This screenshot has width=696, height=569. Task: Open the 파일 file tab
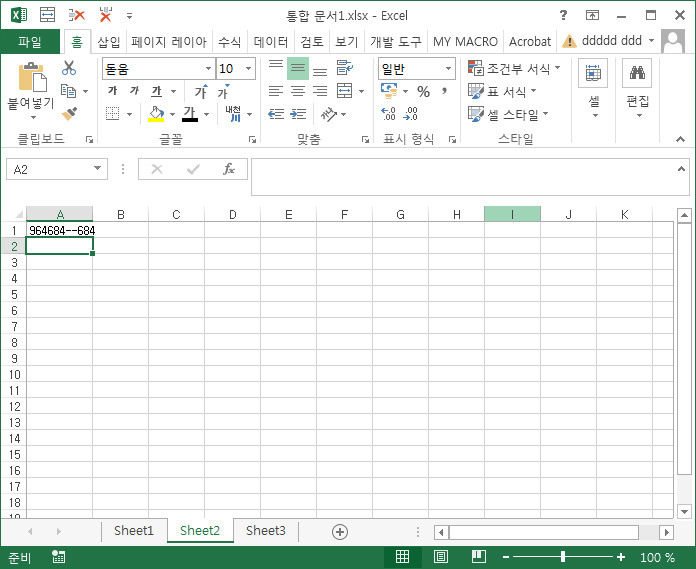[30, 42]
